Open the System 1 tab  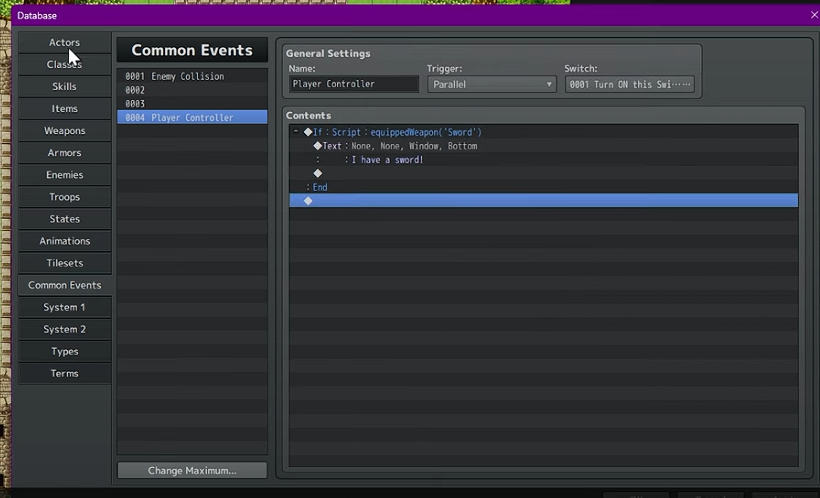coord(64,307)
